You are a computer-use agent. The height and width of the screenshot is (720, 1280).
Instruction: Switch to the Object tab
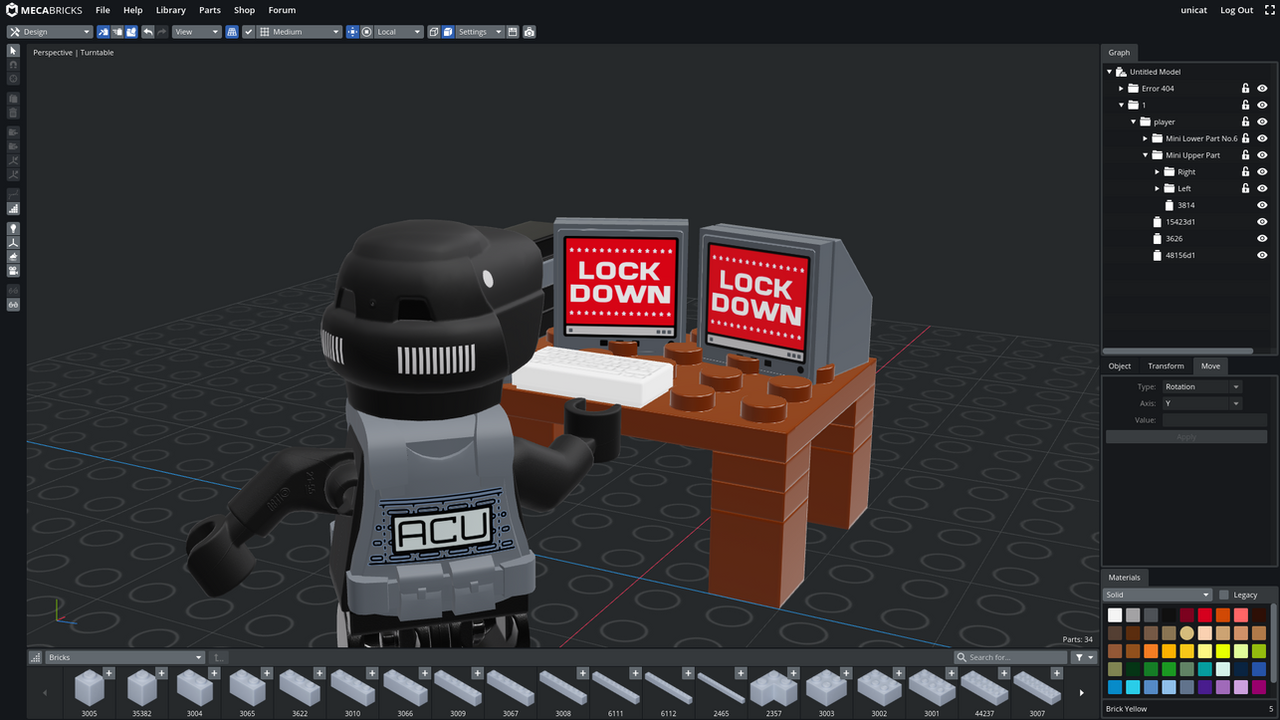click(x=1120, y=366)
